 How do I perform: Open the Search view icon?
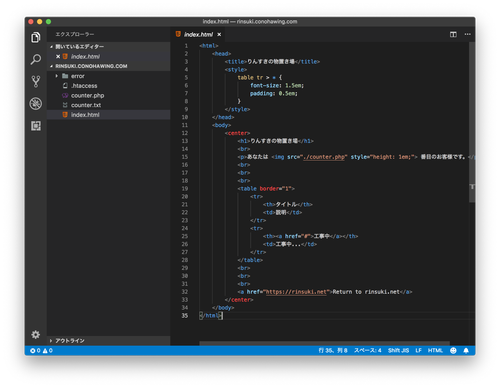click(x=36, y=60)
